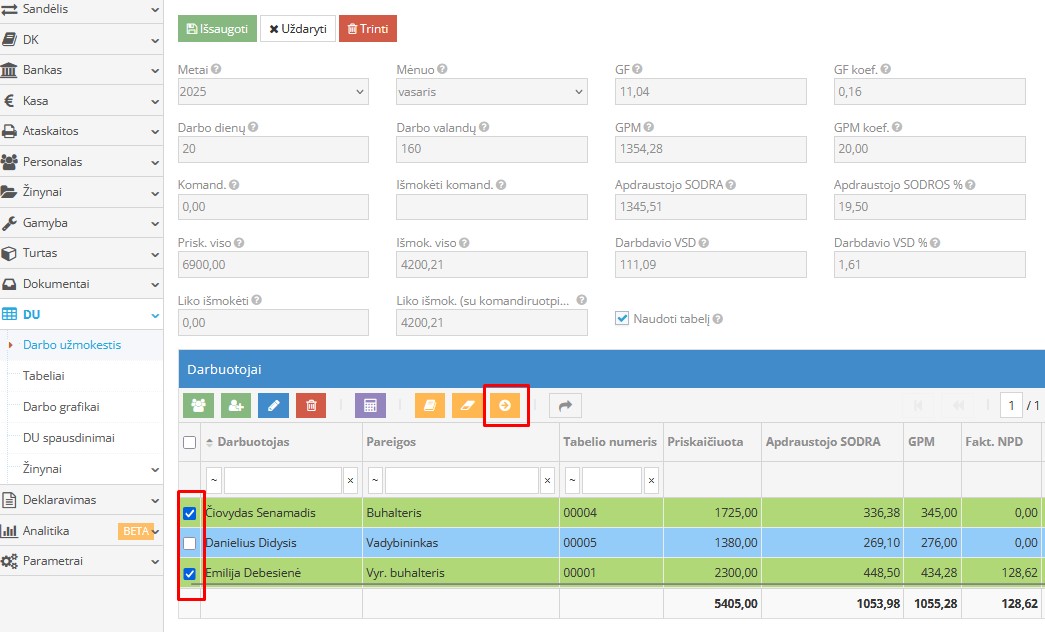1045x632 pixels.
Task: Check the Danielius Didysis row checkbox
Action: pyautogui.click(x=190, y=543)
